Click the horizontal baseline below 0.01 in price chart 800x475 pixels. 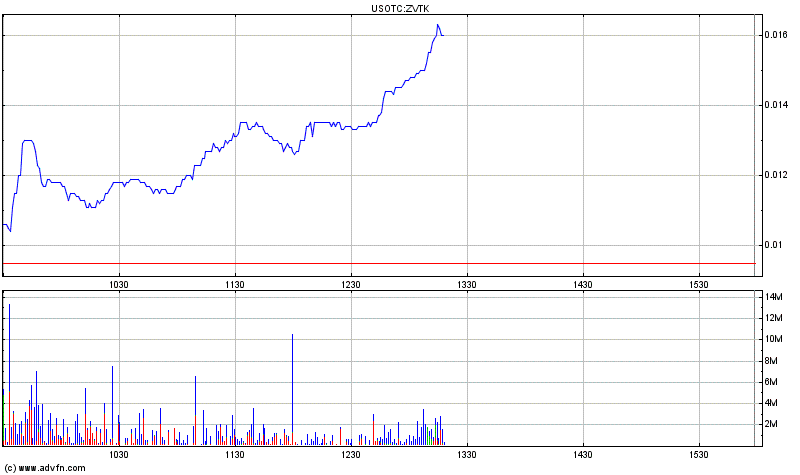(x=378, y=263)
